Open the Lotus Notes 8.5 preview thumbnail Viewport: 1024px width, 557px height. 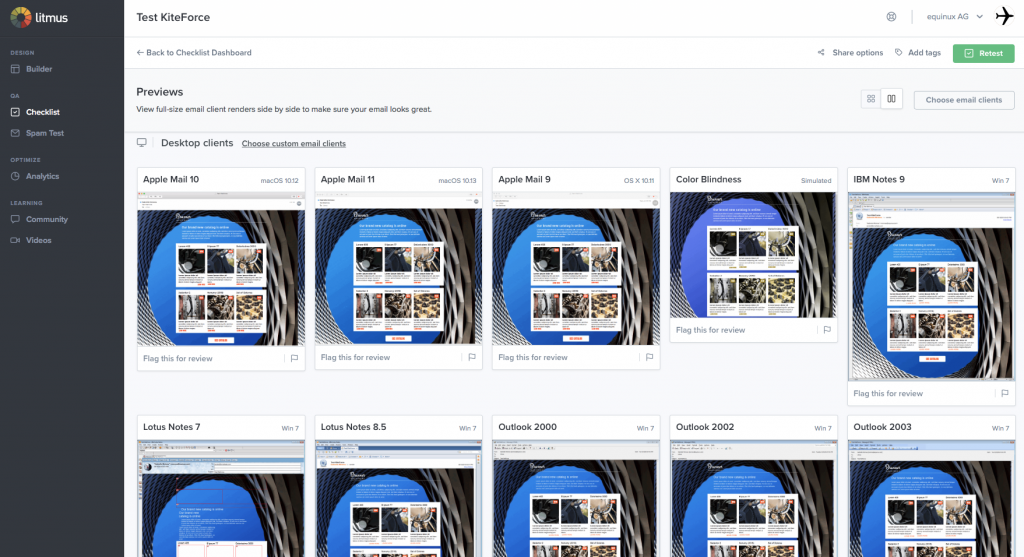[x=398, y=498]
